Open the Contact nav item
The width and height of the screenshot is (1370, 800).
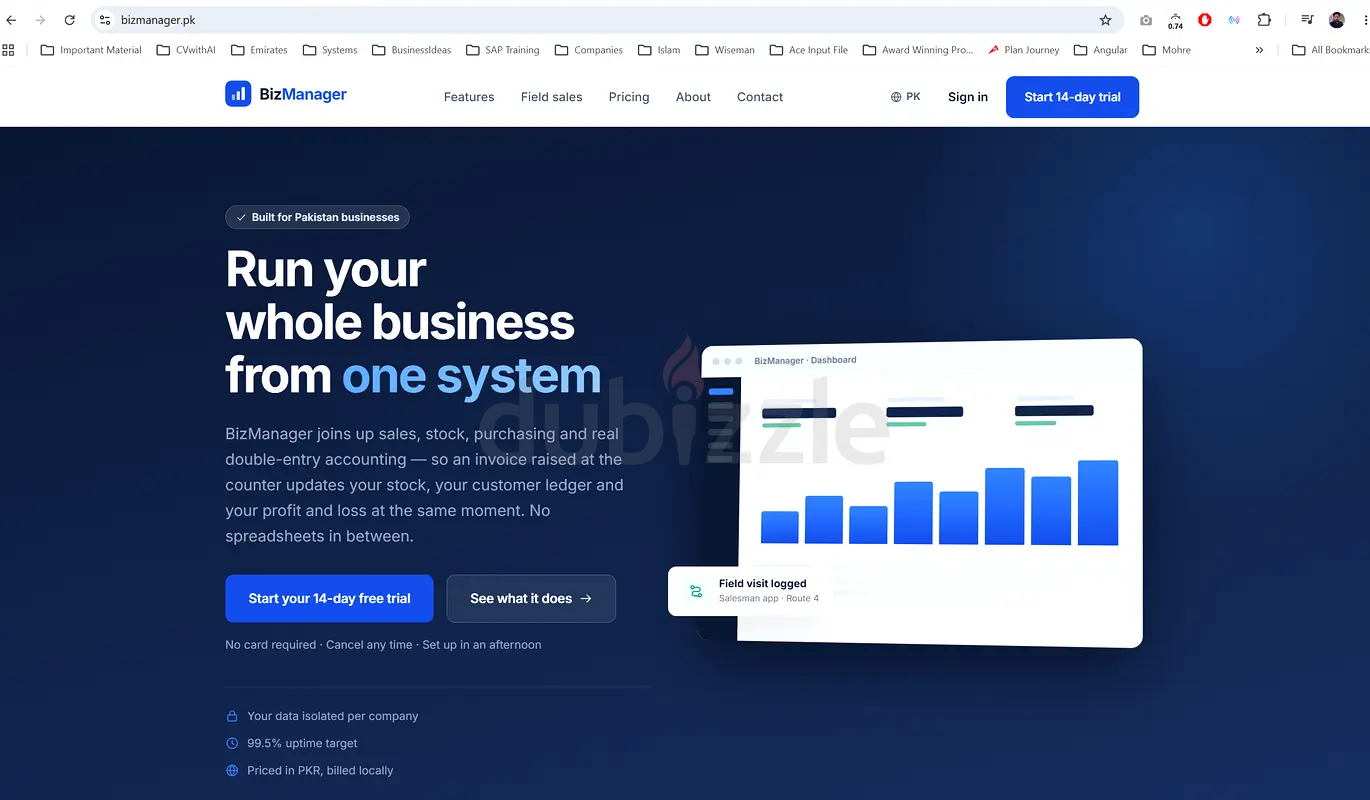coord(760,97)
